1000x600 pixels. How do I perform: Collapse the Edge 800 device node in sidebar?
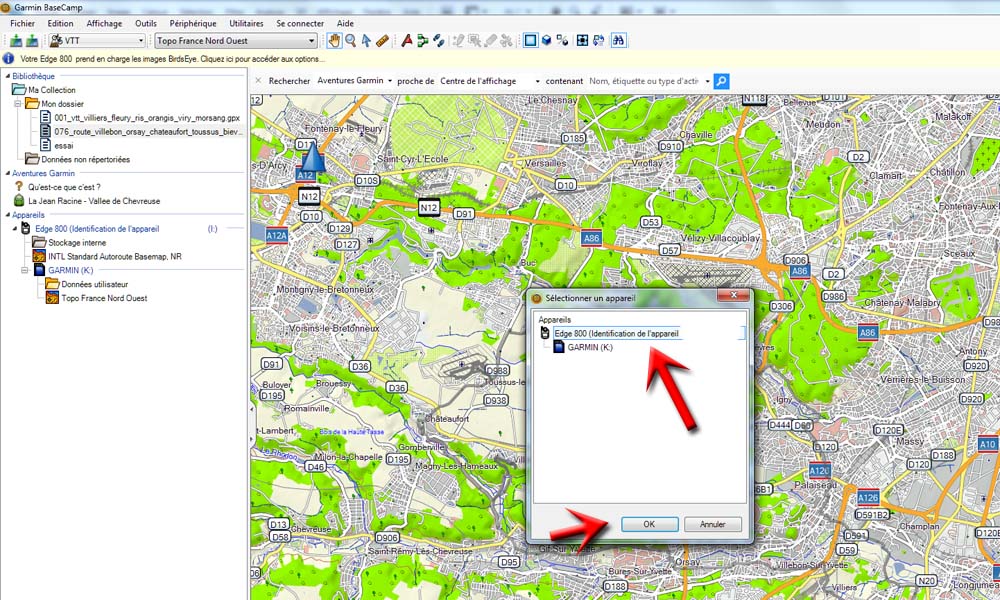coord(15,228)
